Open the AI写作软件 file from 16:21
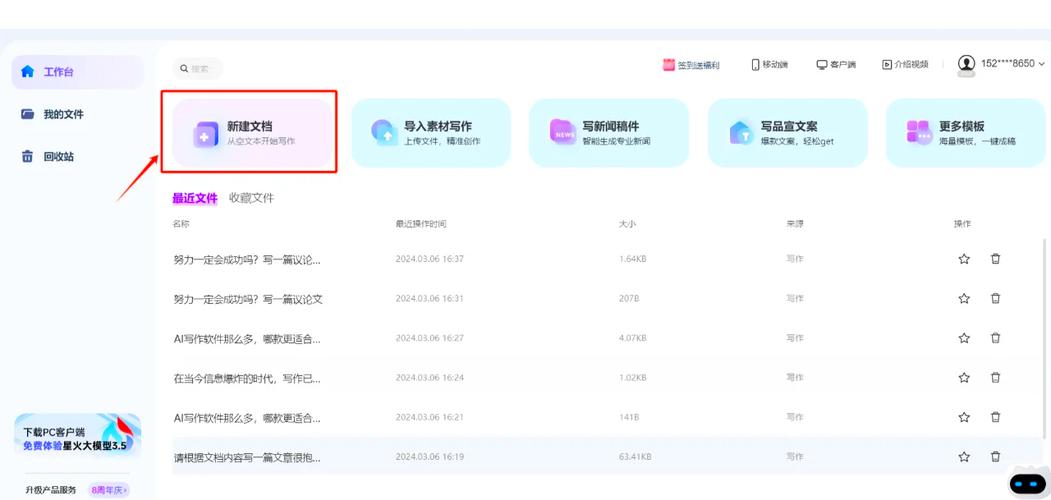 [x=247, y=418]
